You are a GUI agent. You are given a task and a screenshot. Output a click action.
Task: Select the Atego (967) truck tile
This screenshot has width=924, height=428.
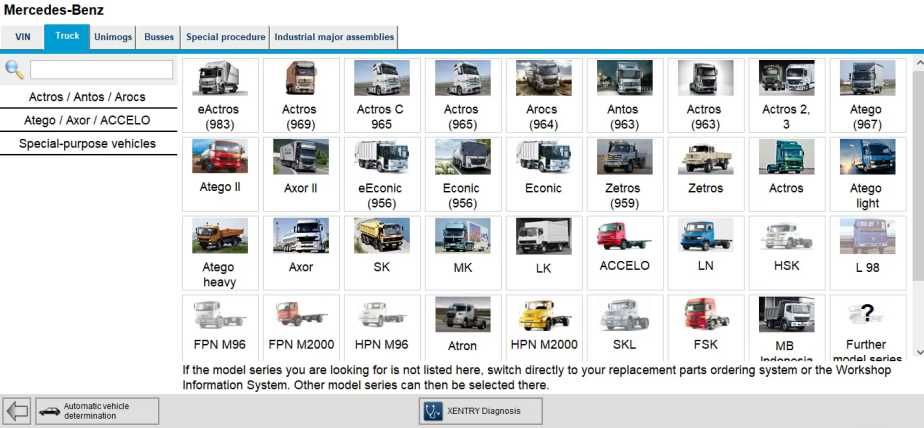coord(868,95)
